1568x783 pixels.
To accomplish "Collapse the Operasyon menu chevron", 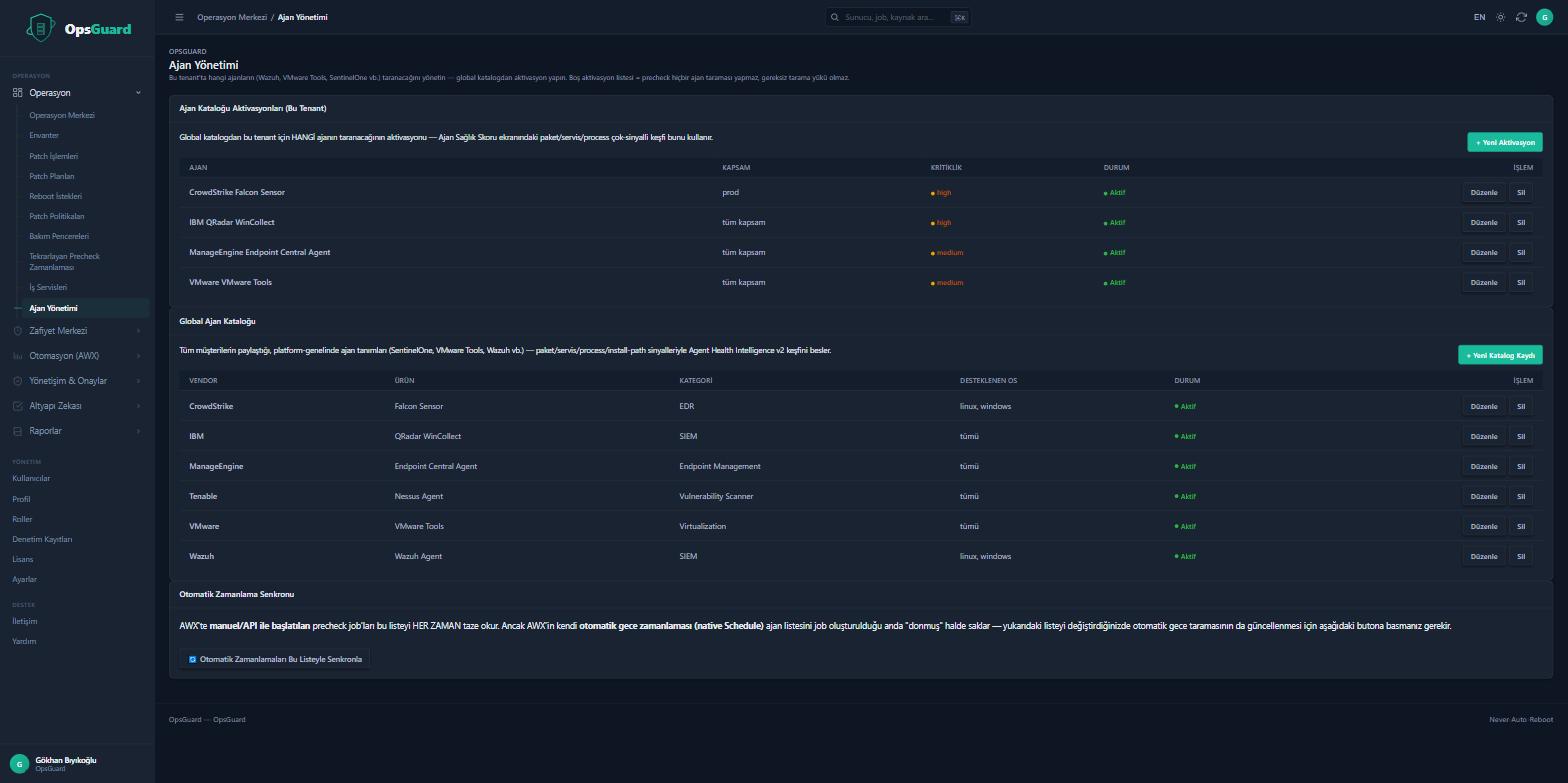I will coord(138,93).
